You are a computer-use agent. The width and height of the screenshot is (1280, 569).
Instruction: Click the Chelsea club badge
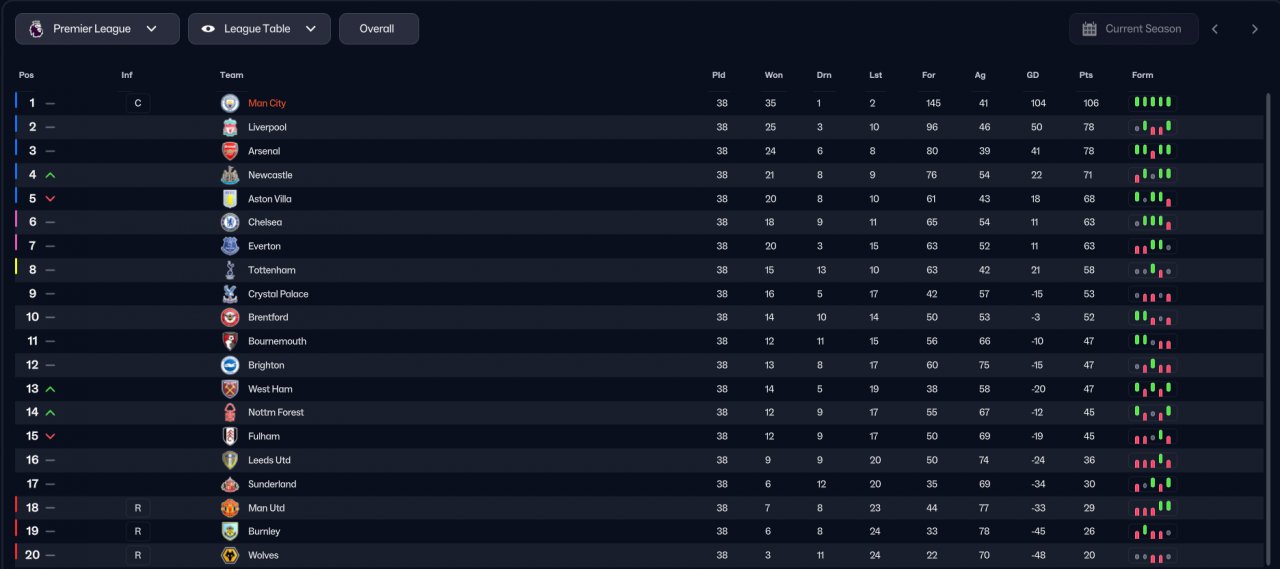pos(230,222)
